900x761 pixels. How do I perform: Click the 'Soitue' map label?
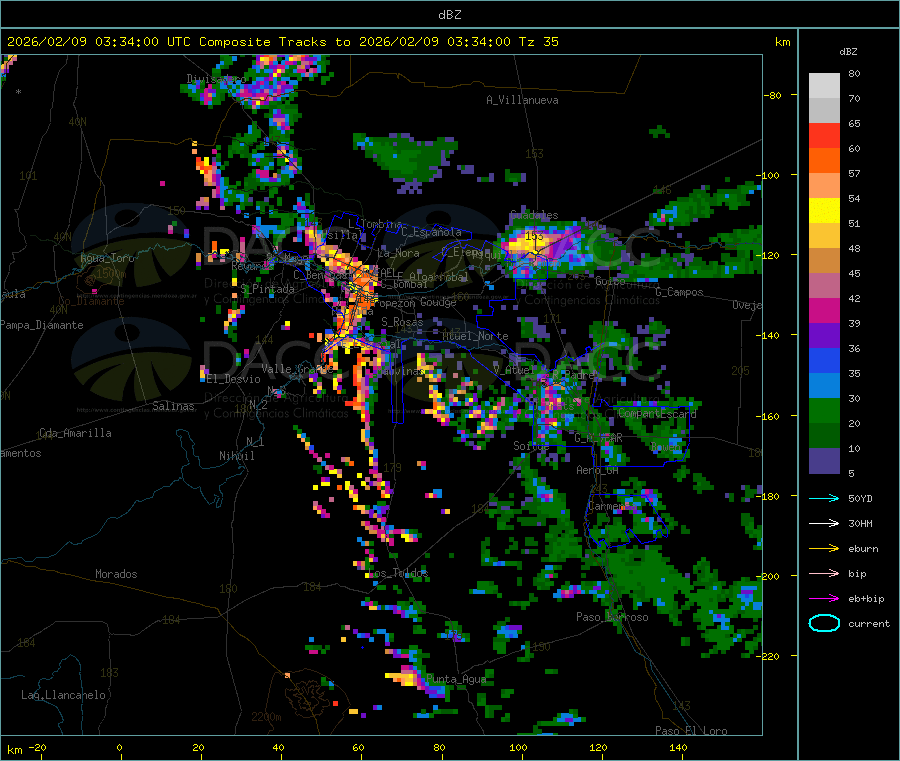(531, 445)
